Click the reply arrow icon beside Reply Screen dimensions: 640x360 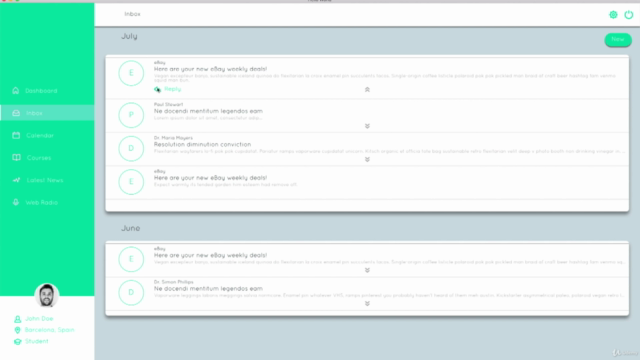tap(158, 89)
